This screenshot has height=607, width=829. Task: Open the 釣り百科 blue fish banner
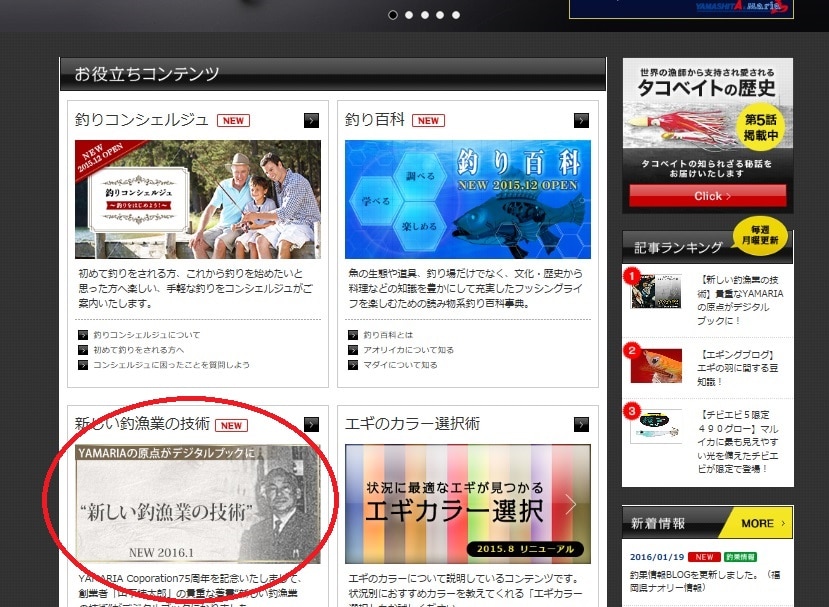(467, 199)
